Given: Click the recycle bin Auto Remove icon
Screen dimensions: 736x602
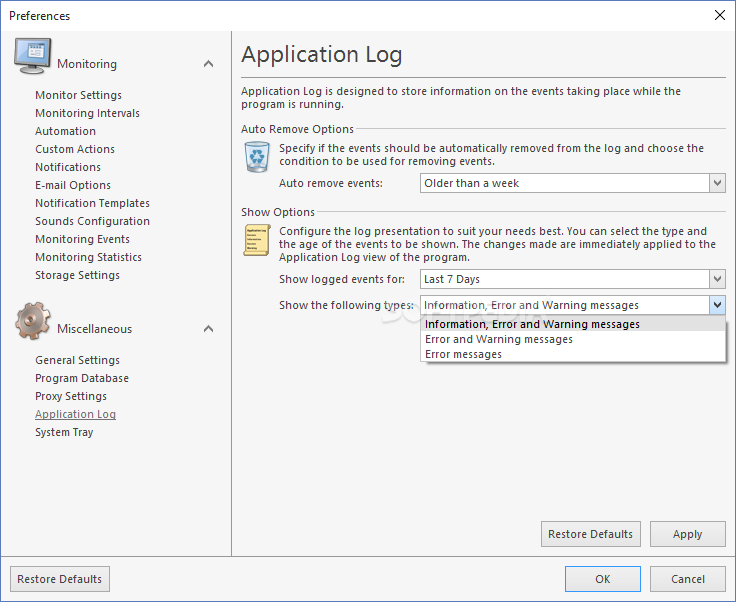Looking at the screenshot, I should 257,157.
